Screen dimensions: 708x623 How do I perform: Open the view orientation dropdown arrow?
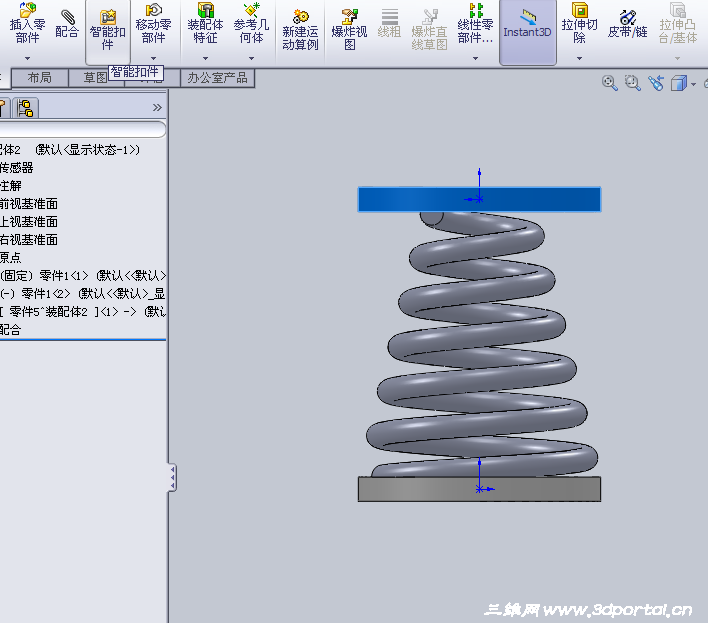click(x=693, y=84)
